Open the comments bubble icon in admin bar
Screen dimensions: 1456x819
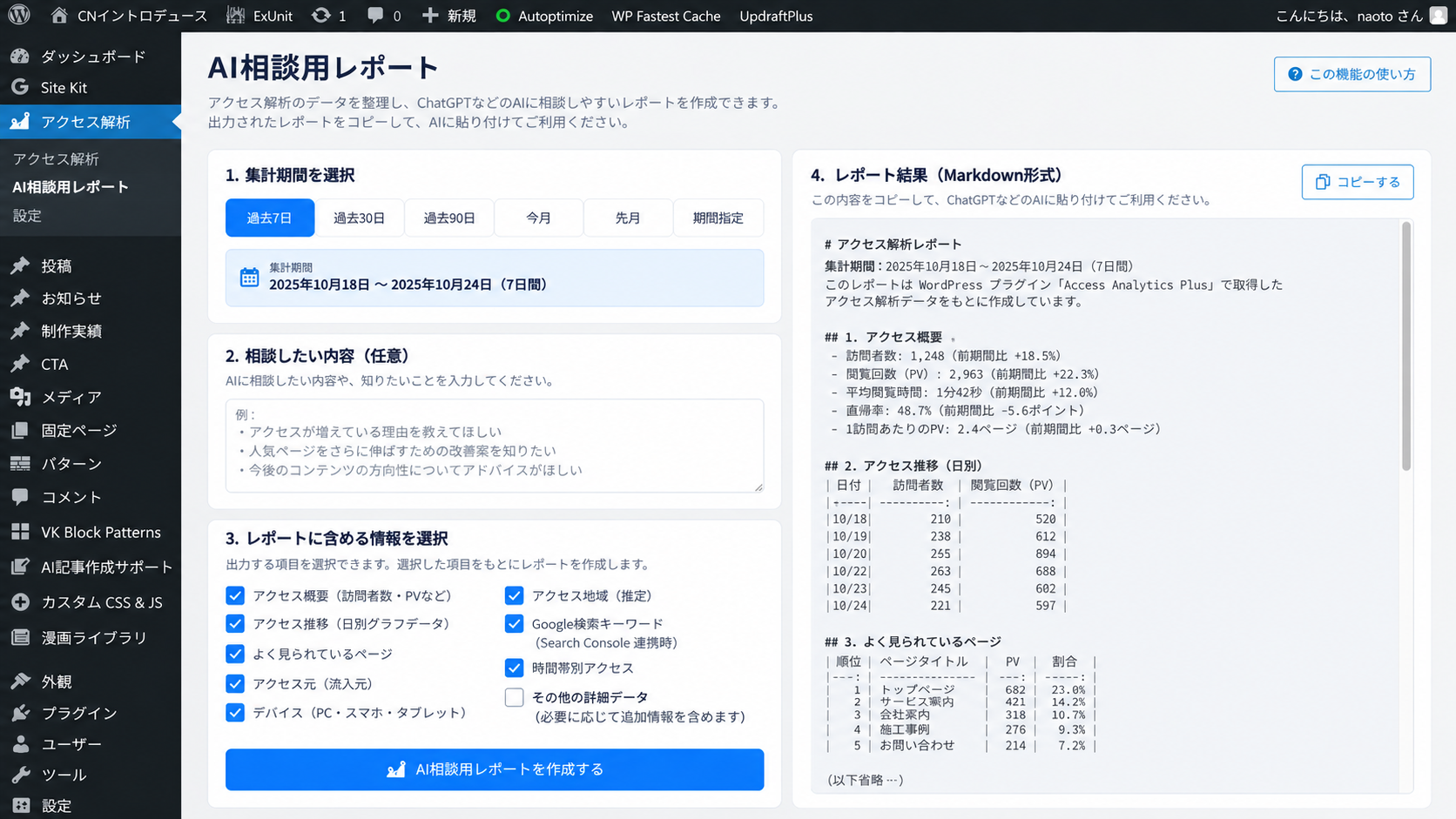(375, 16)
